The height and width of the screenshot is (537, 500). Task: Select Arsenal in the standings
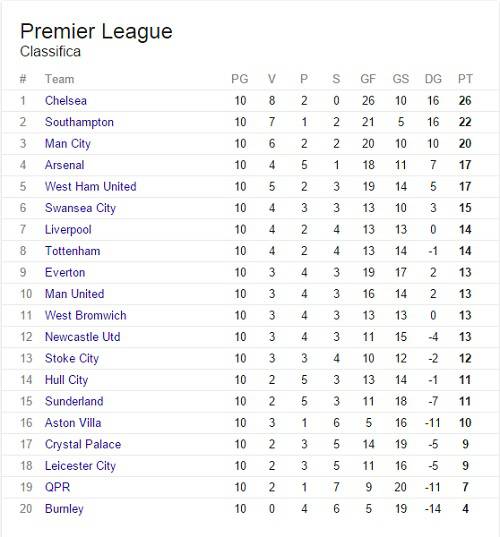point(64,165)
